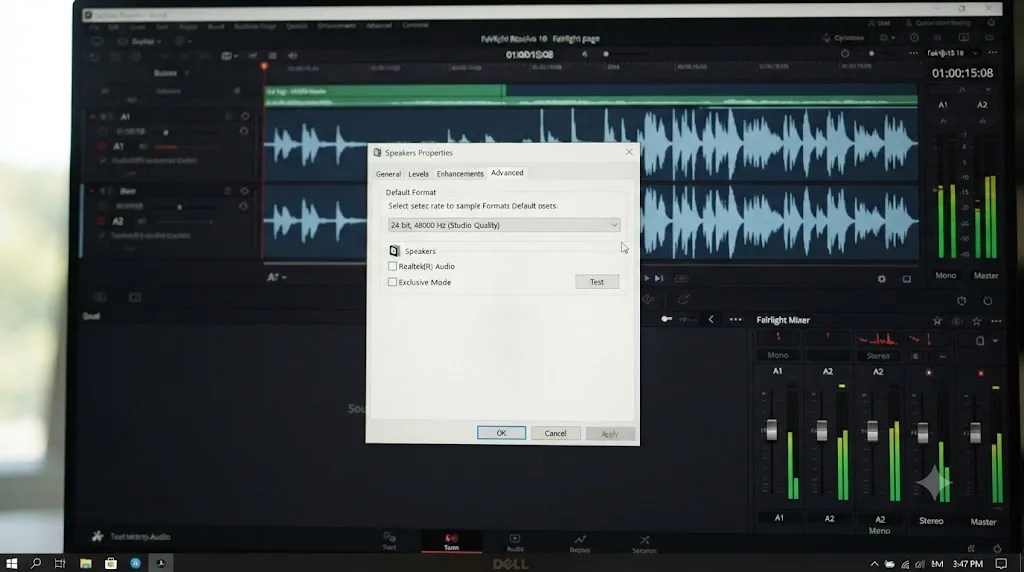Viewport: 1024px width, 572px height.
Task: Open the Audio page tab at the bottom
Action: click(515, 543)
